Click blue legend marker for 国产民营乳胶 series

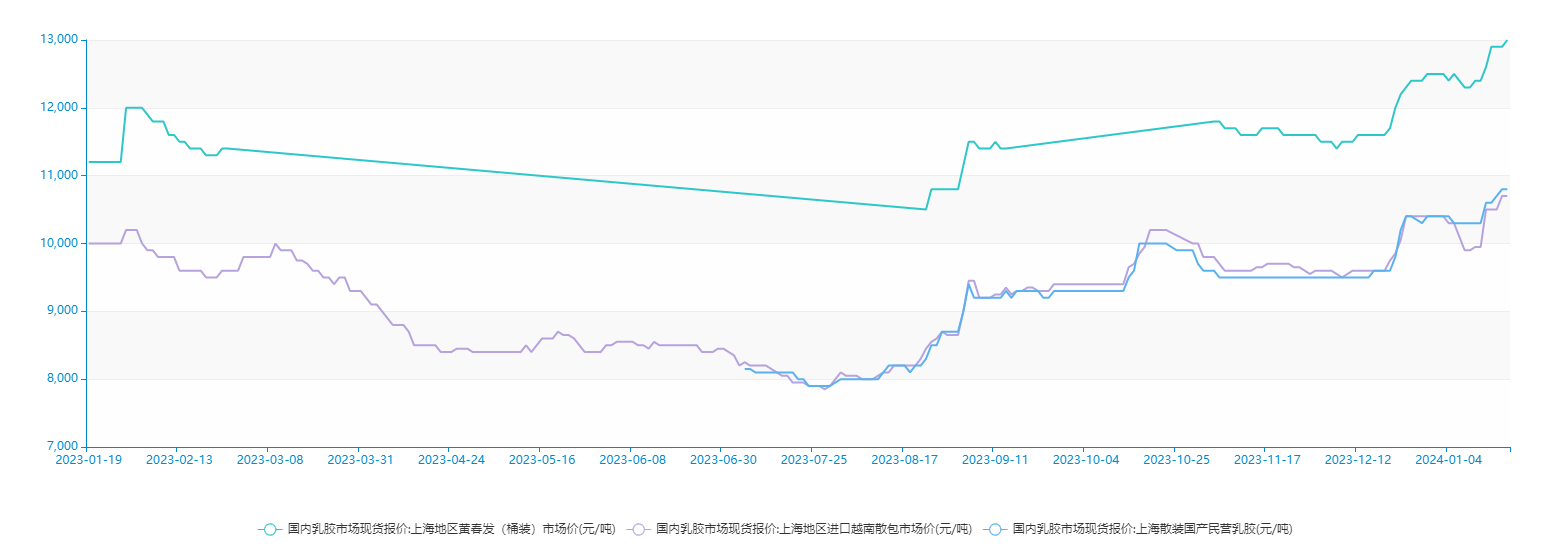coord(994,529)
